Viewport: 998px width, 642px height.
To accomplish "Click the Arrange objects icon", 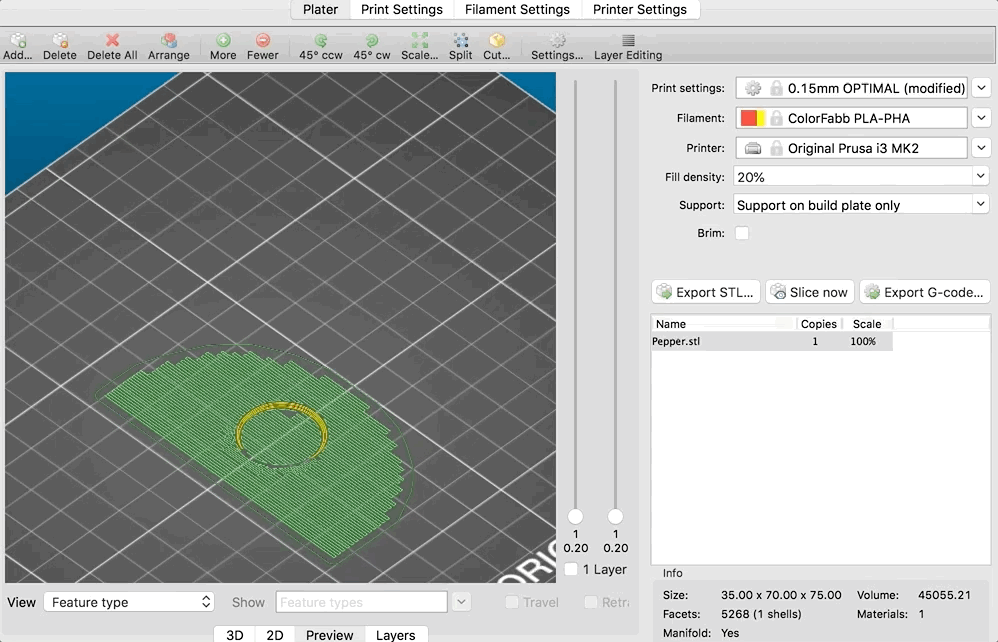I will (169, 41).
